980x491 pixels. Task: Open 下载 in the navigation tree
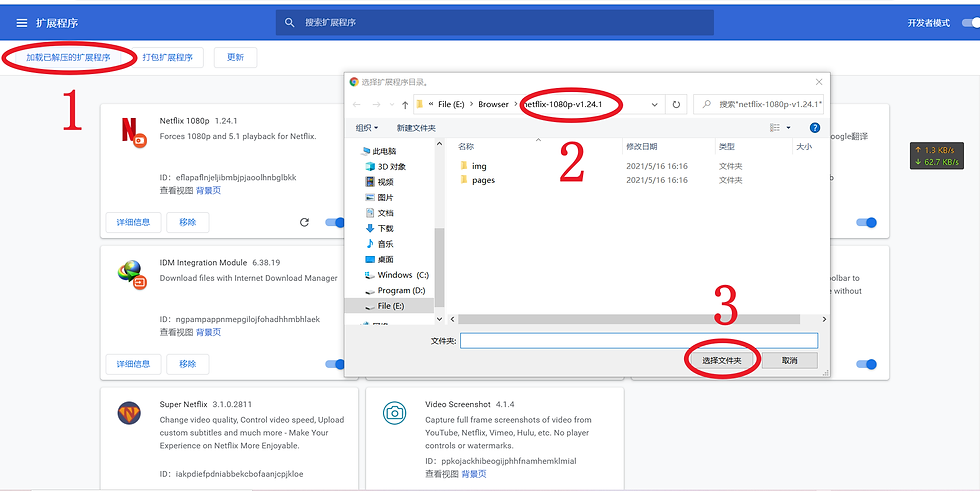tap(379, 228)
